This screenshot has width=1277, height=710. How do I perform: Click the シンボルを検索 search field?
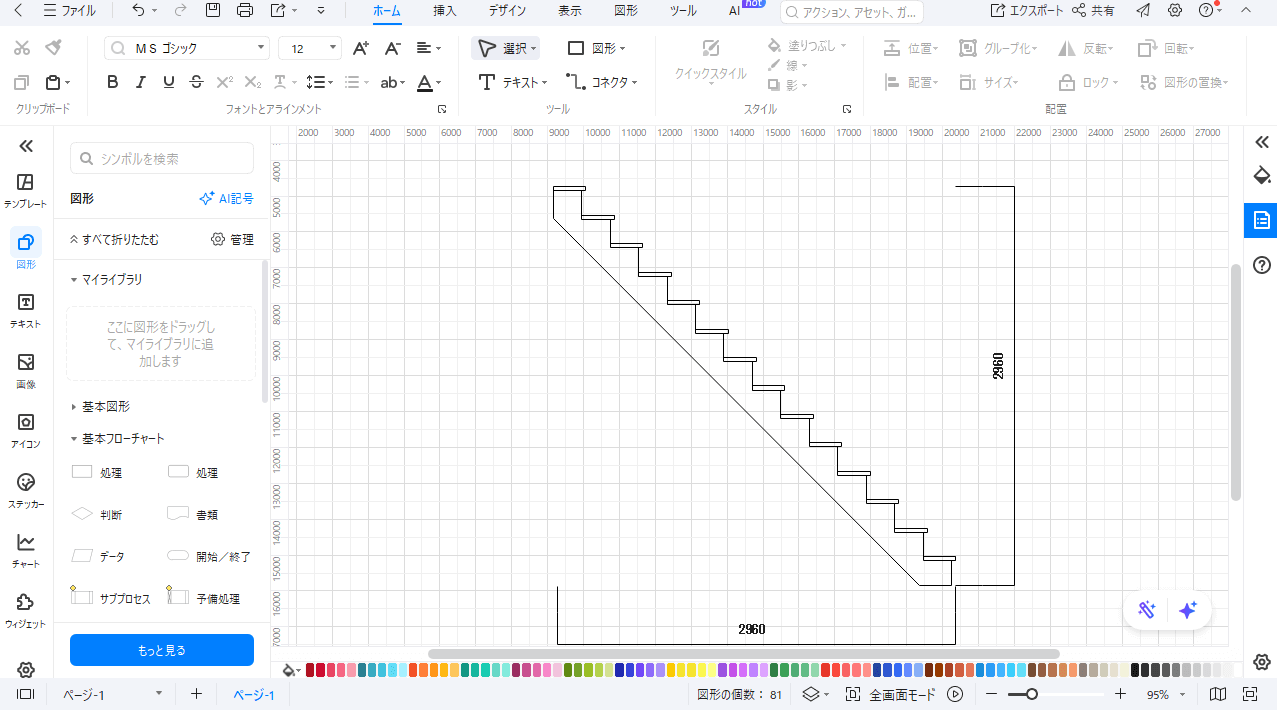click(x=162, y=158)
